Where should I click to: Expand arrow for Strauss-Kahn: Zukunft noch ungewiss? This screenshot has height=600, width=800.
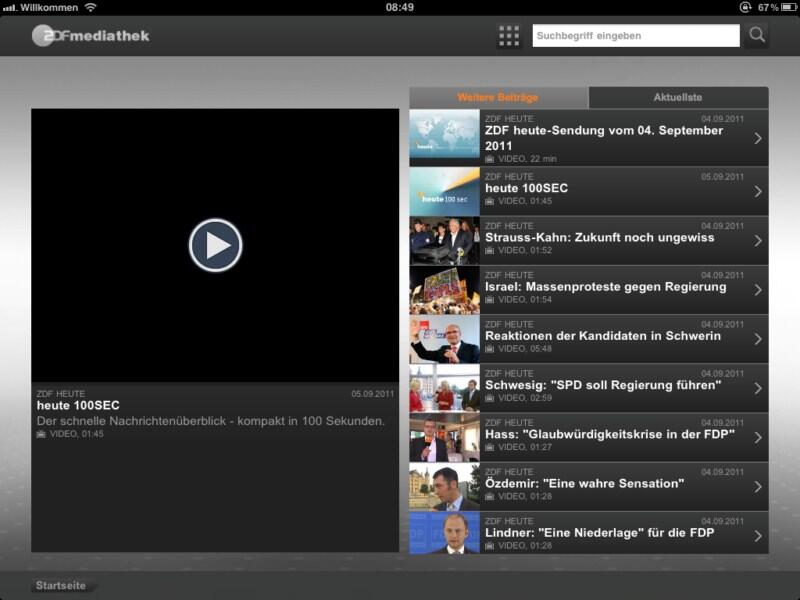[758, 241]
